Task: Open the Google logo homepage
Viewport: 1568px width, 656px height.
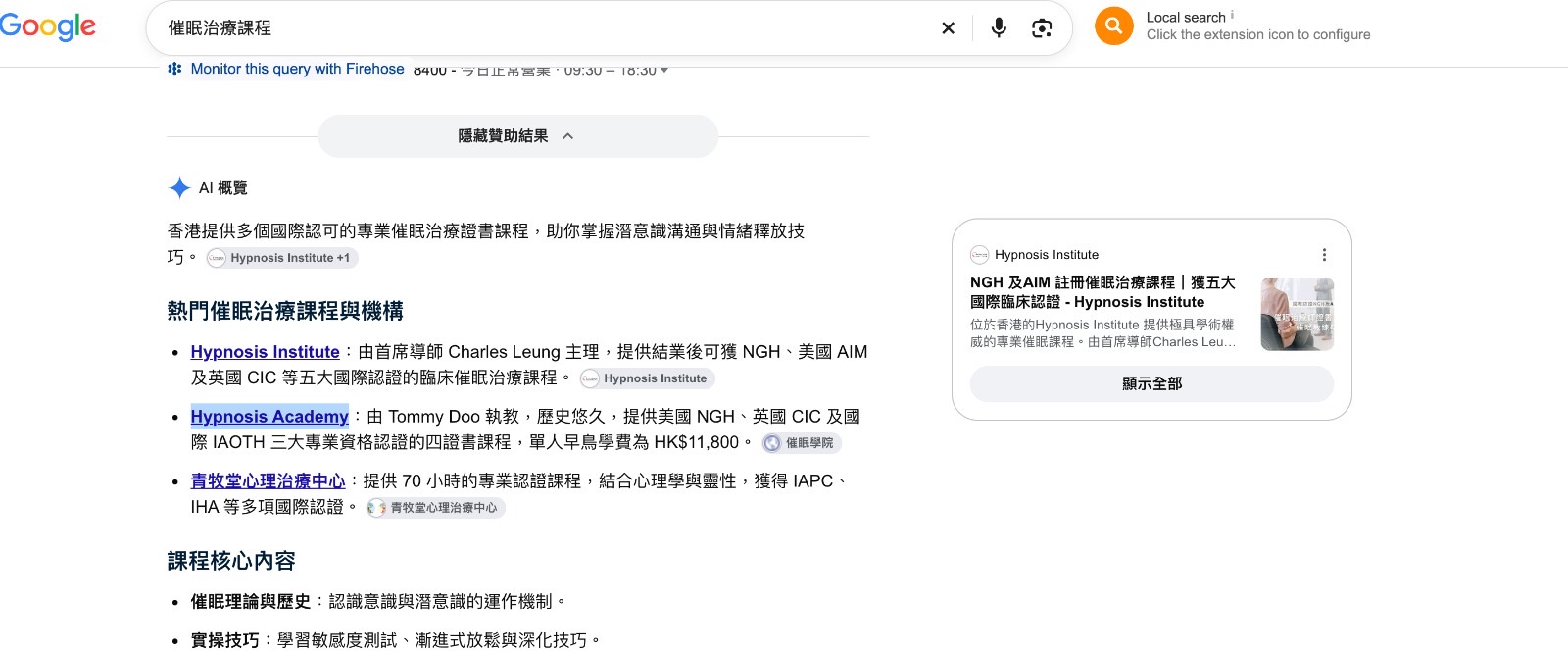Action: coord(48,26)
